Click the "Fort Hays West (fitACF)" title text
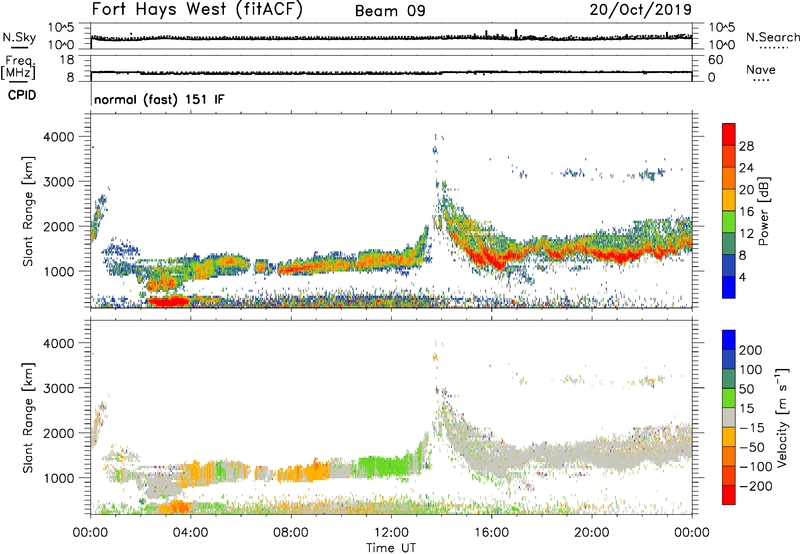 pos(197,9)
